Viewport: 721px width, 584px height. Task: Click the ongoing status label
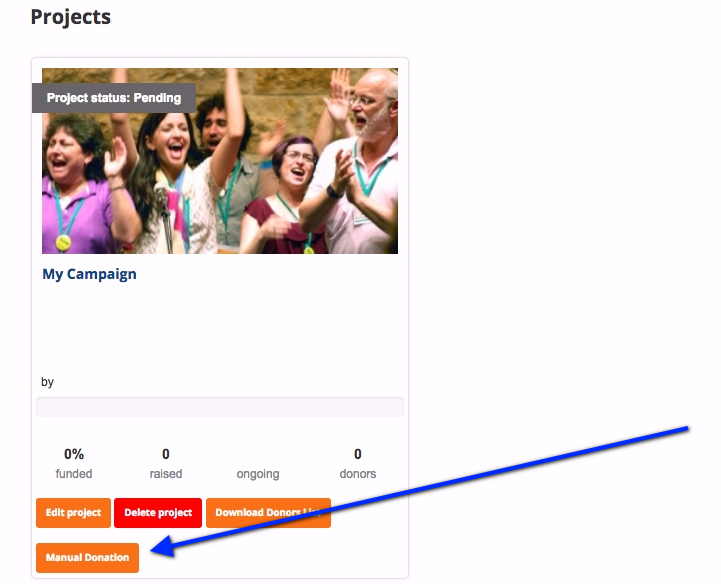258,474
